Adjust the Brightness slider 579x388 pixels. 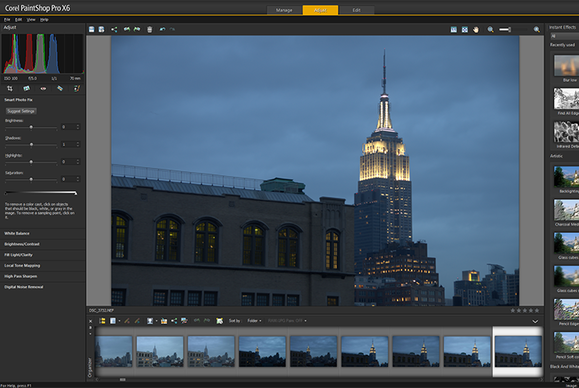pyautogui.click(x=31, y=127)
